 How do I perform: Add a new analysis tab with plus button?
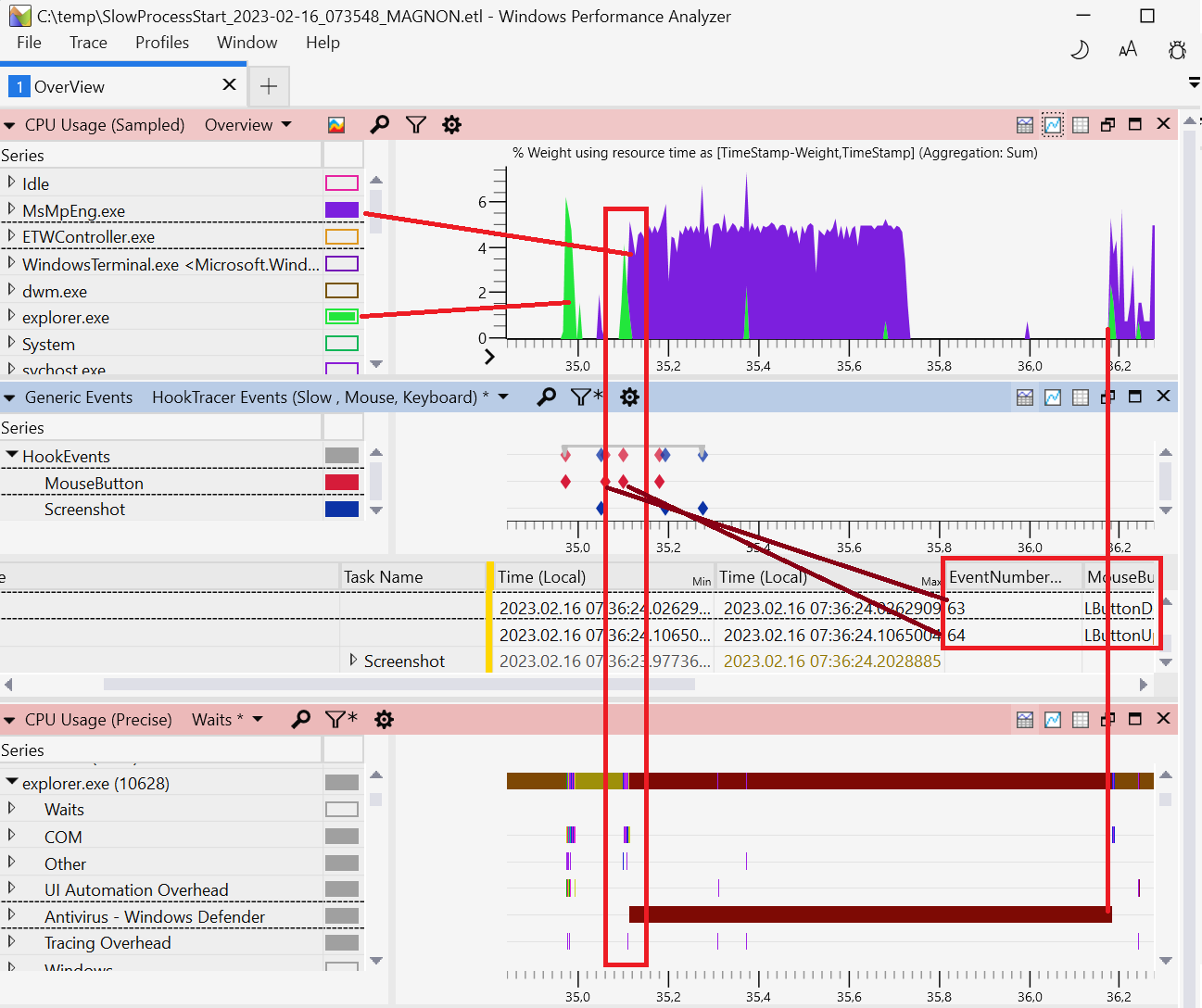click(x=268, y=86)
